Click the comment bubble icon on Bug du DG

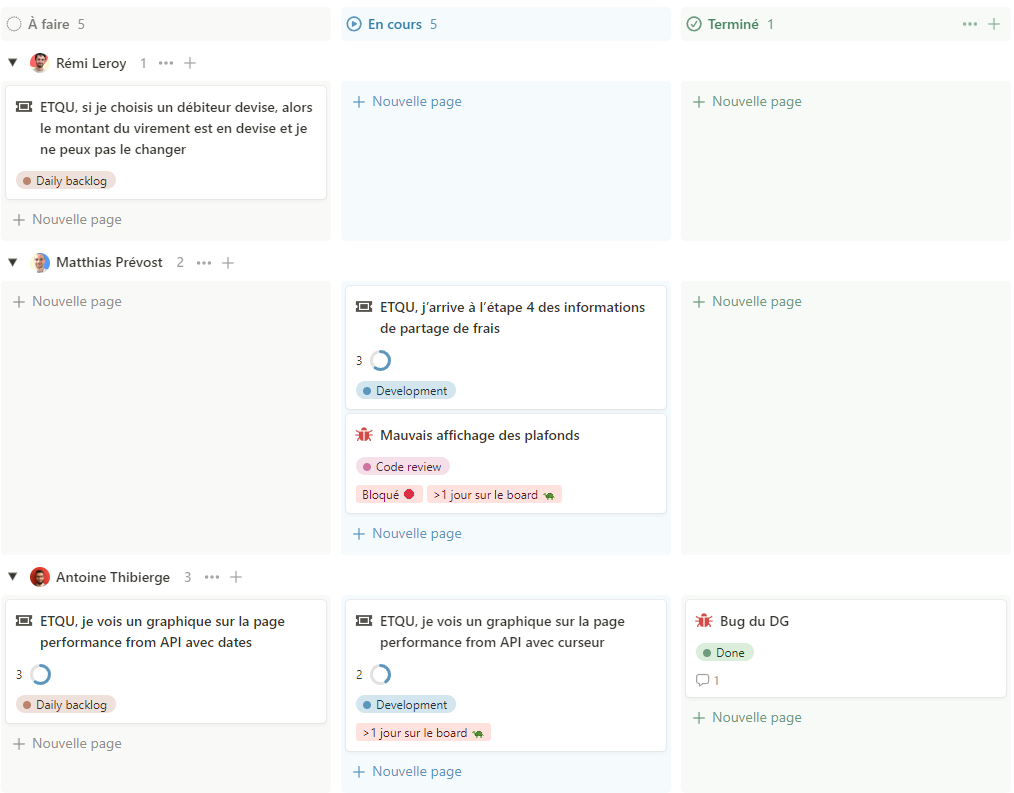point(702,680)
